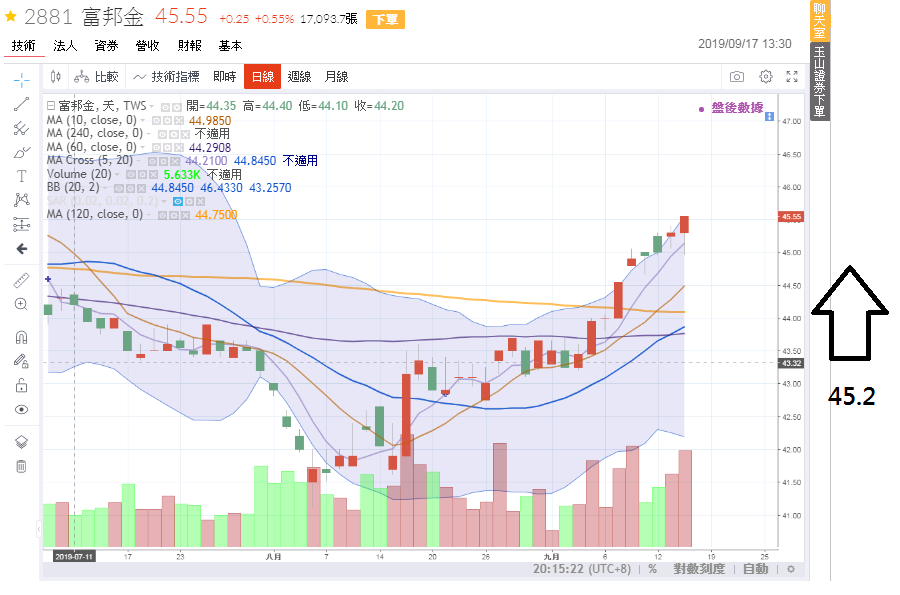Select the crosshair cursor tool
The width and height of the screenshot is (900, 595).
[x=21, y=79]
